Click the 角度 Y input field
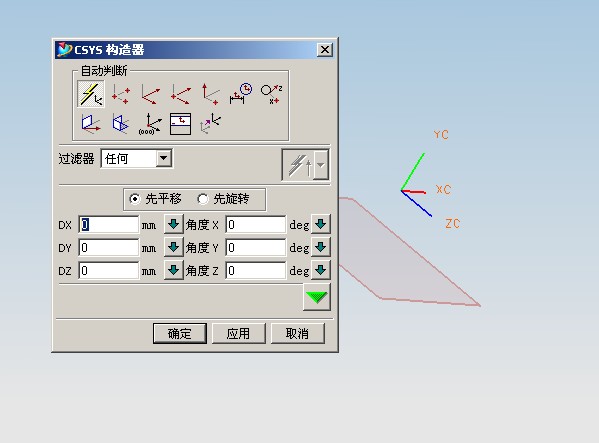Screen dimensions: 599x443 256,248
